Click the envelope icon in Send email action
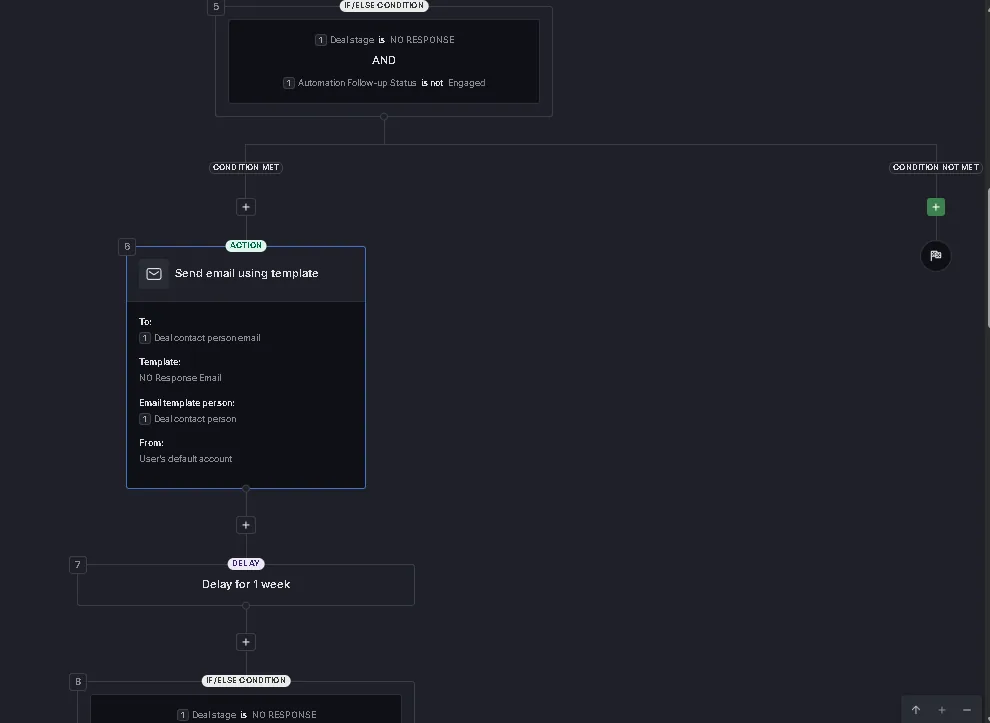Image resolution: width=990 pixels, height=723 pixels. pyautogui.click(x=154, y=273)
